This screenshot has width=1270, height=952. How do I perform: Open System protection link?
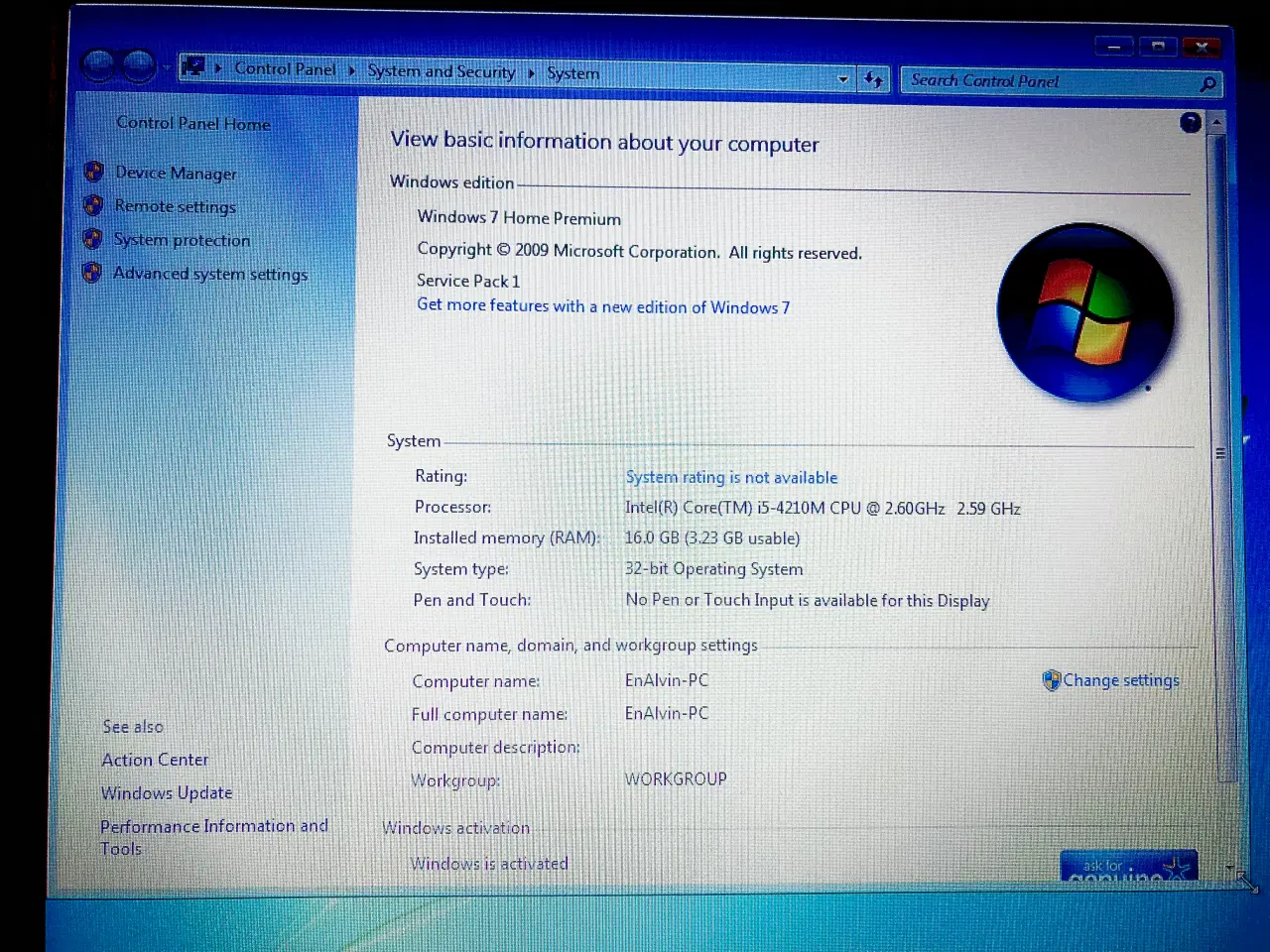click(182, 240)
